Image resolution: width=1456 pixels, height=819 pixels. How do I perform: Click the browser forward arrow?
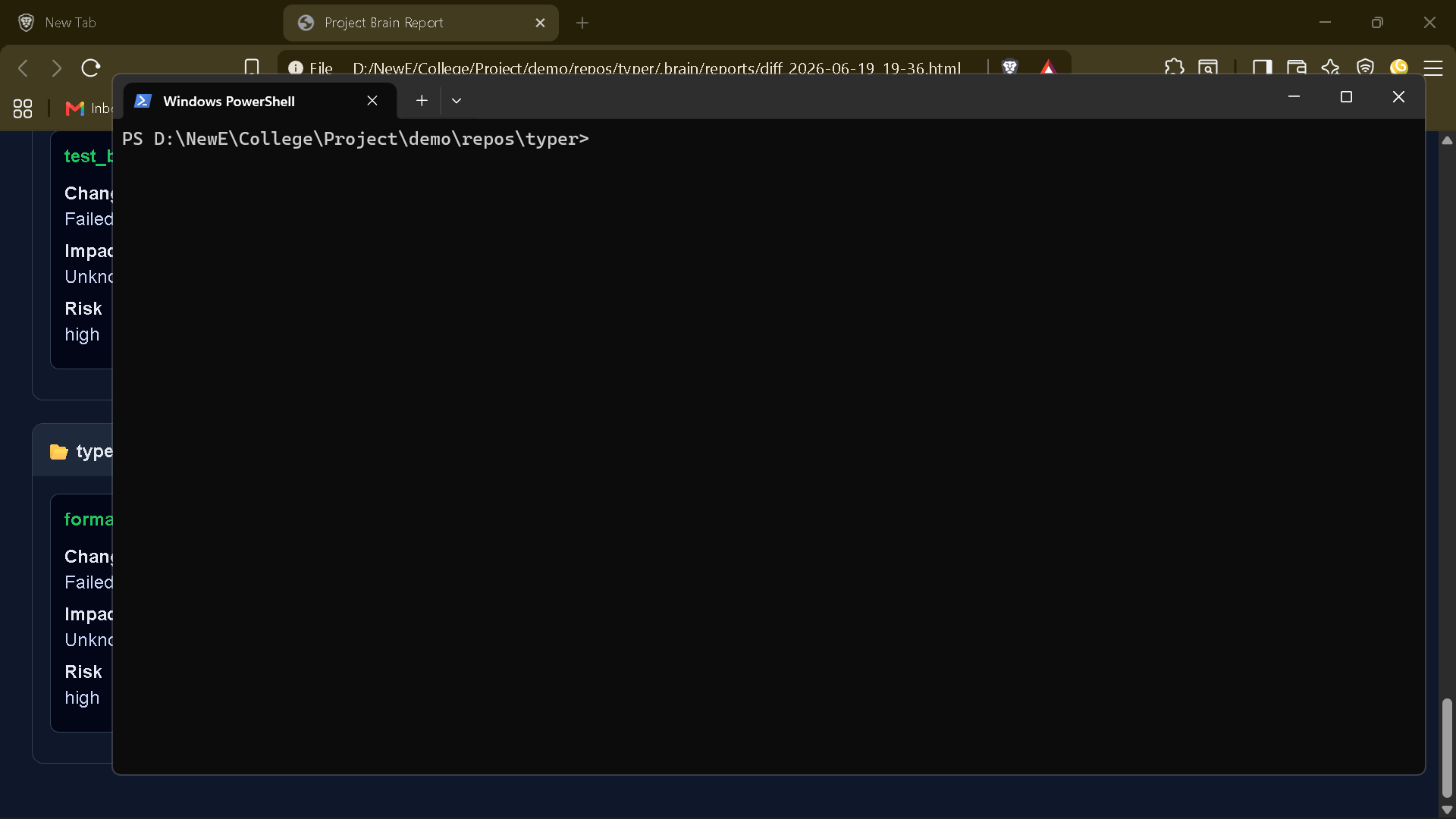57,68
